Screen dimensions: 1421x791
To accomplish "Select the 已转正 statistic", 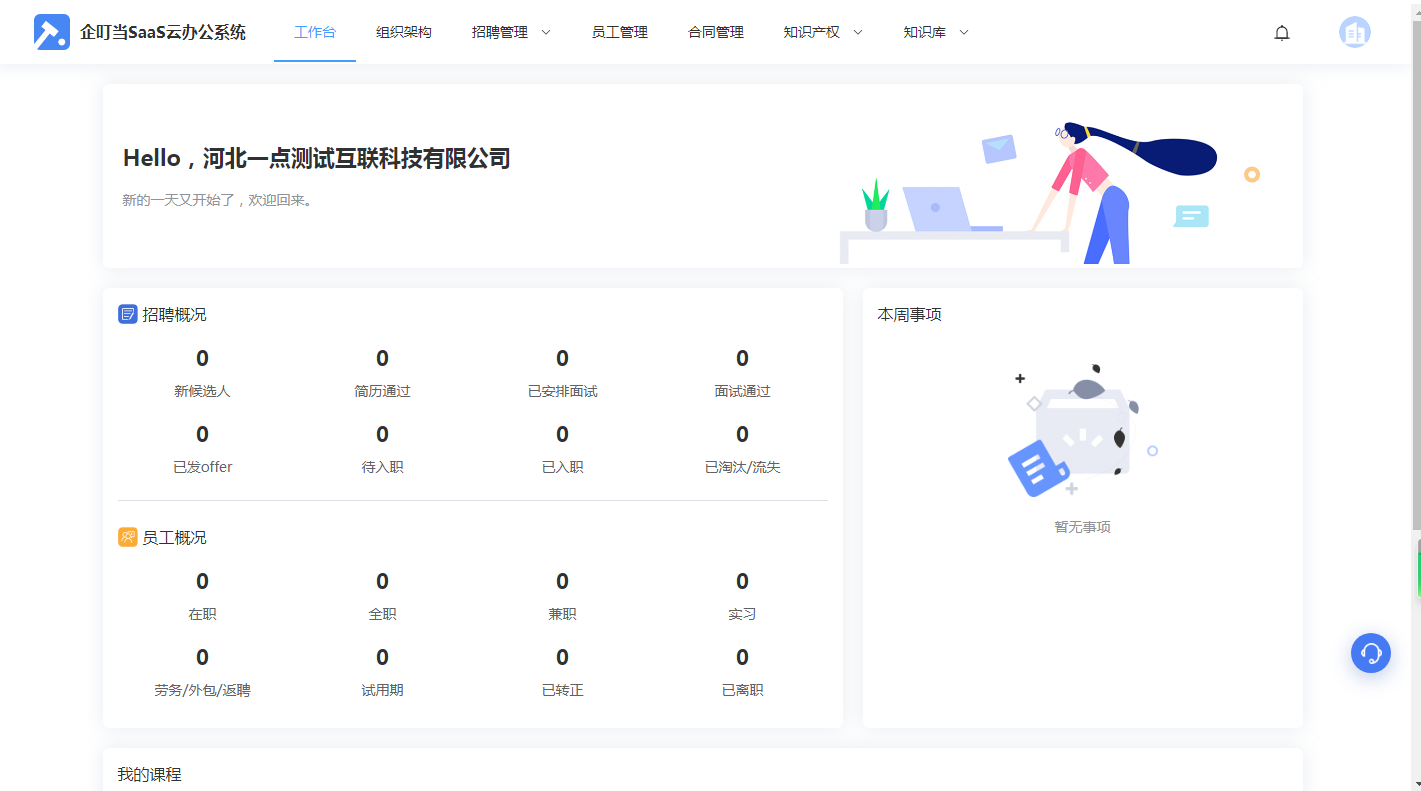I will tap(562, 673).
